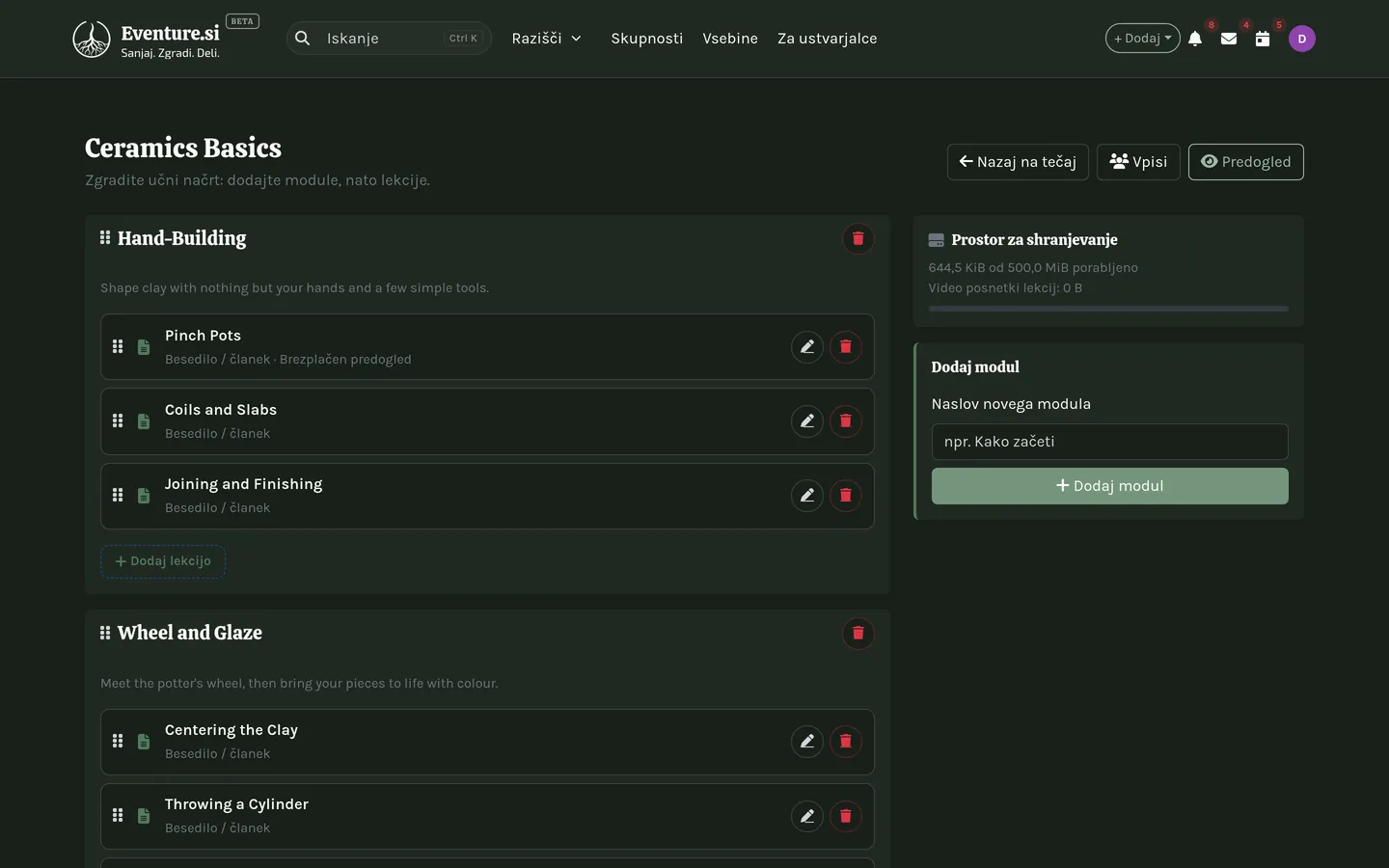Go to Skupnosti page
Image resolution: width=1389 pixels, height=868 pixels.
pyautogui.click(x=646, y=39)
